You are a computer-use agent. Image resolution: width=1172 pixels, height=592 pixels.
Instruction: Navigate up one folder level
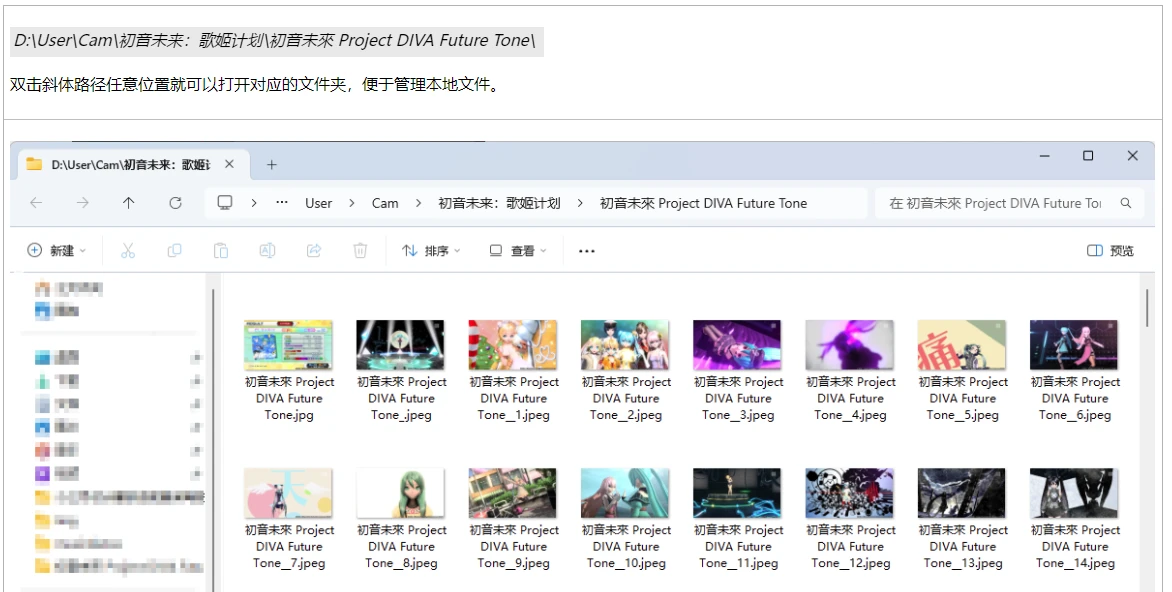coord(129,203)
